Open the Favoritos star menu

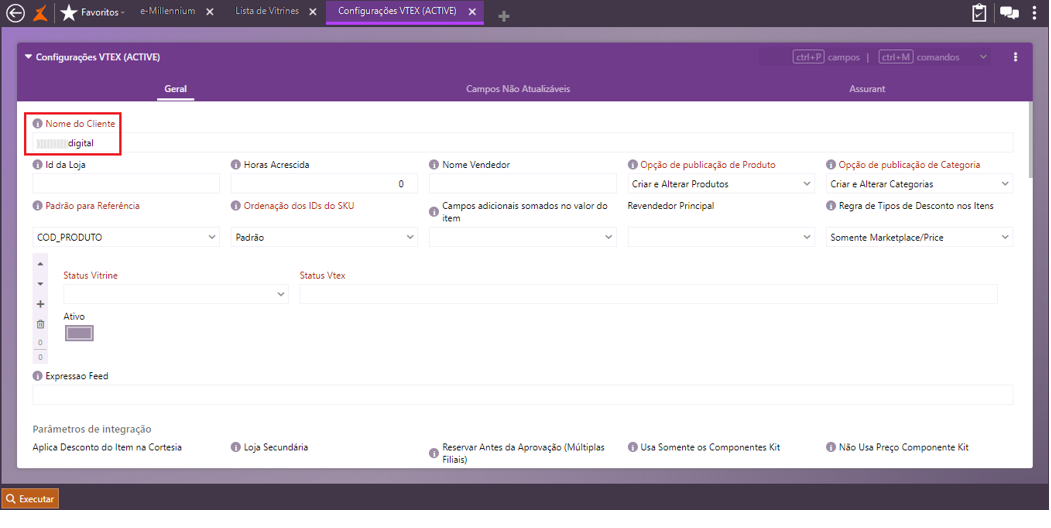coord(92,13)
